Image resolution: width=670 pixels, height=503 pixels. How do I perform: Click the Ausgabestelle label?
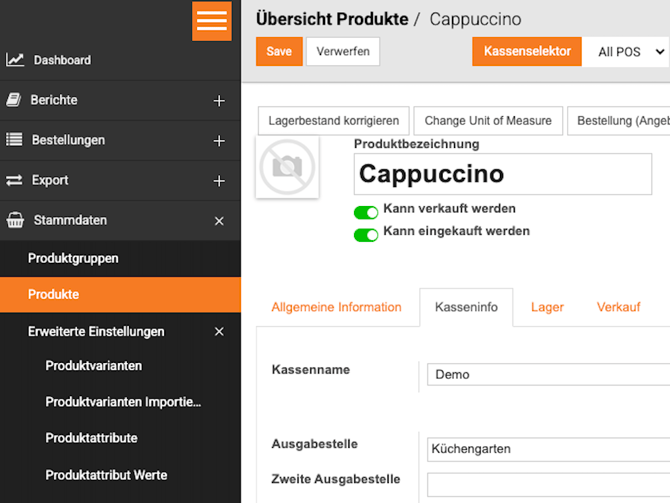coord(314,444)
